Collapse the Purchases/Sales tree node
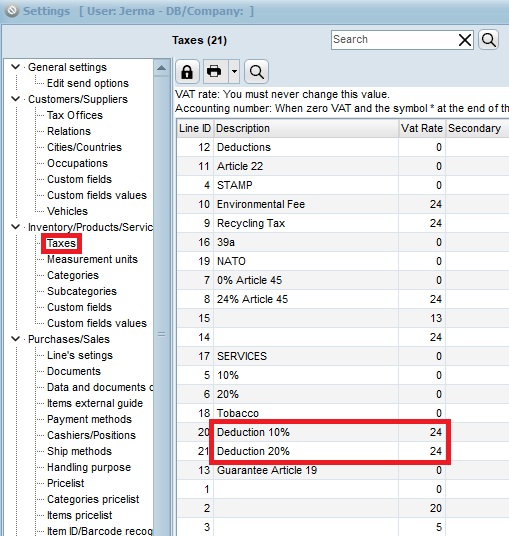The width and height of the screenshot is (509, 536). coord(15,339)
